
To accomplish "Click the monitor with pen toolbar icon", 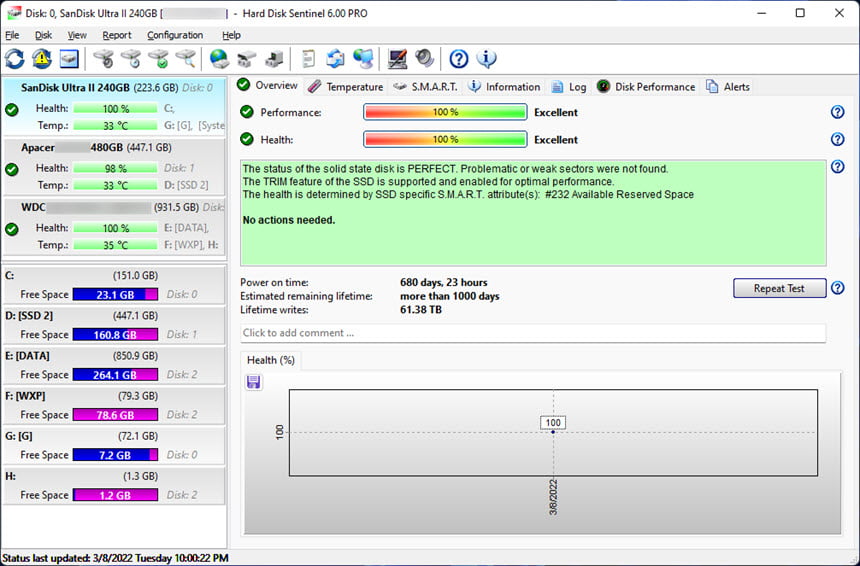I will click(397, 59).
